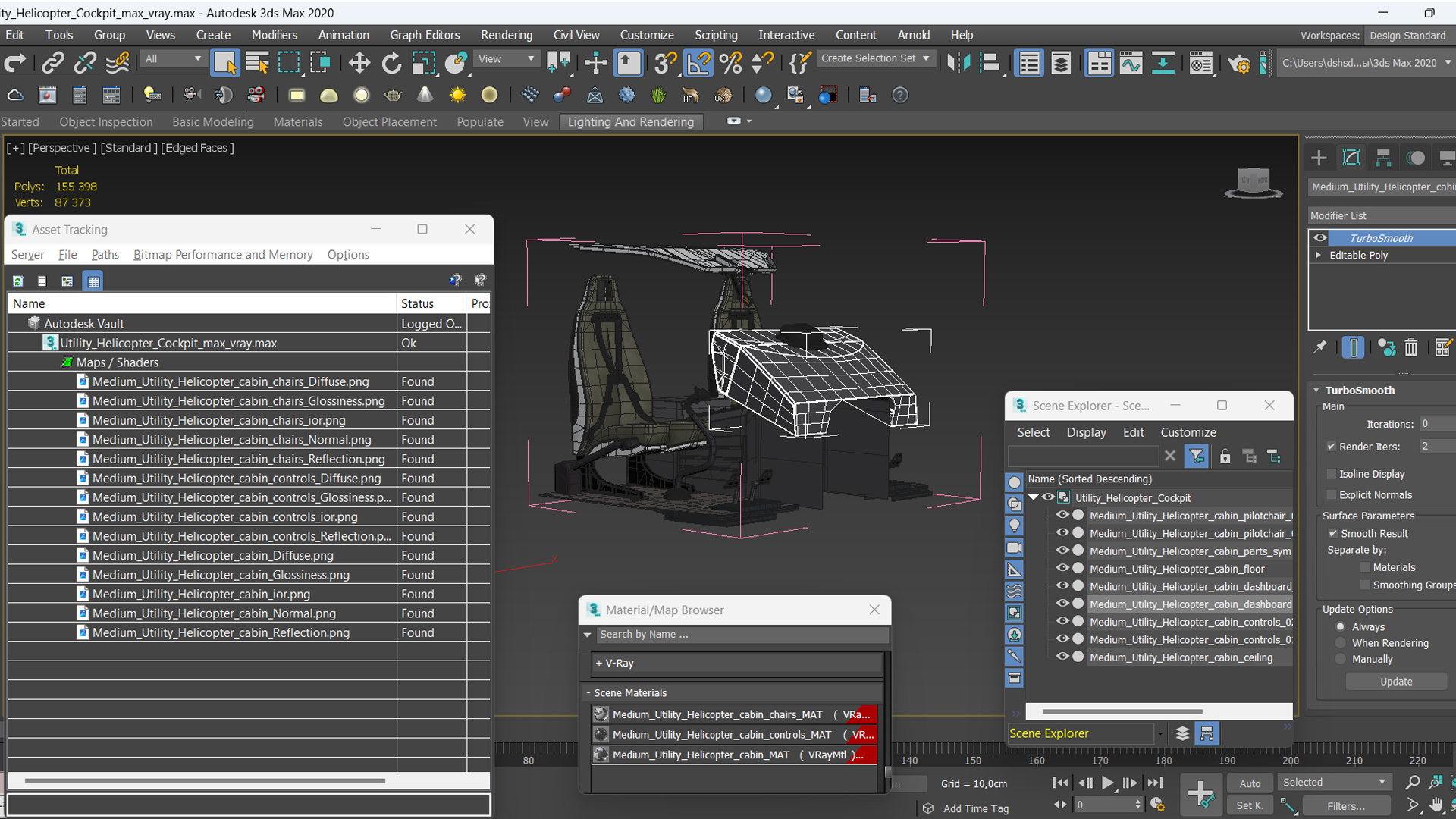The image size is (1456, 819).
Task: Click the Zoom magnifier viewport control
Action: [x=1413, y=782]
